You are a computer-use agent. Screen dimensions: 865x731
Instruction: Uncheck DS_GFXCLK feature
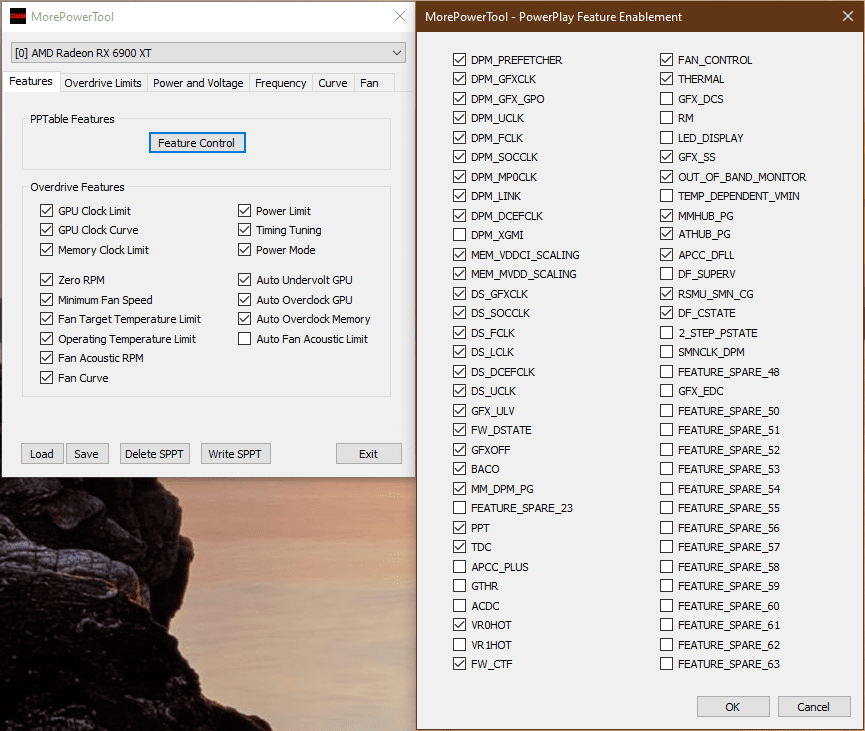[x=459, y=294]
